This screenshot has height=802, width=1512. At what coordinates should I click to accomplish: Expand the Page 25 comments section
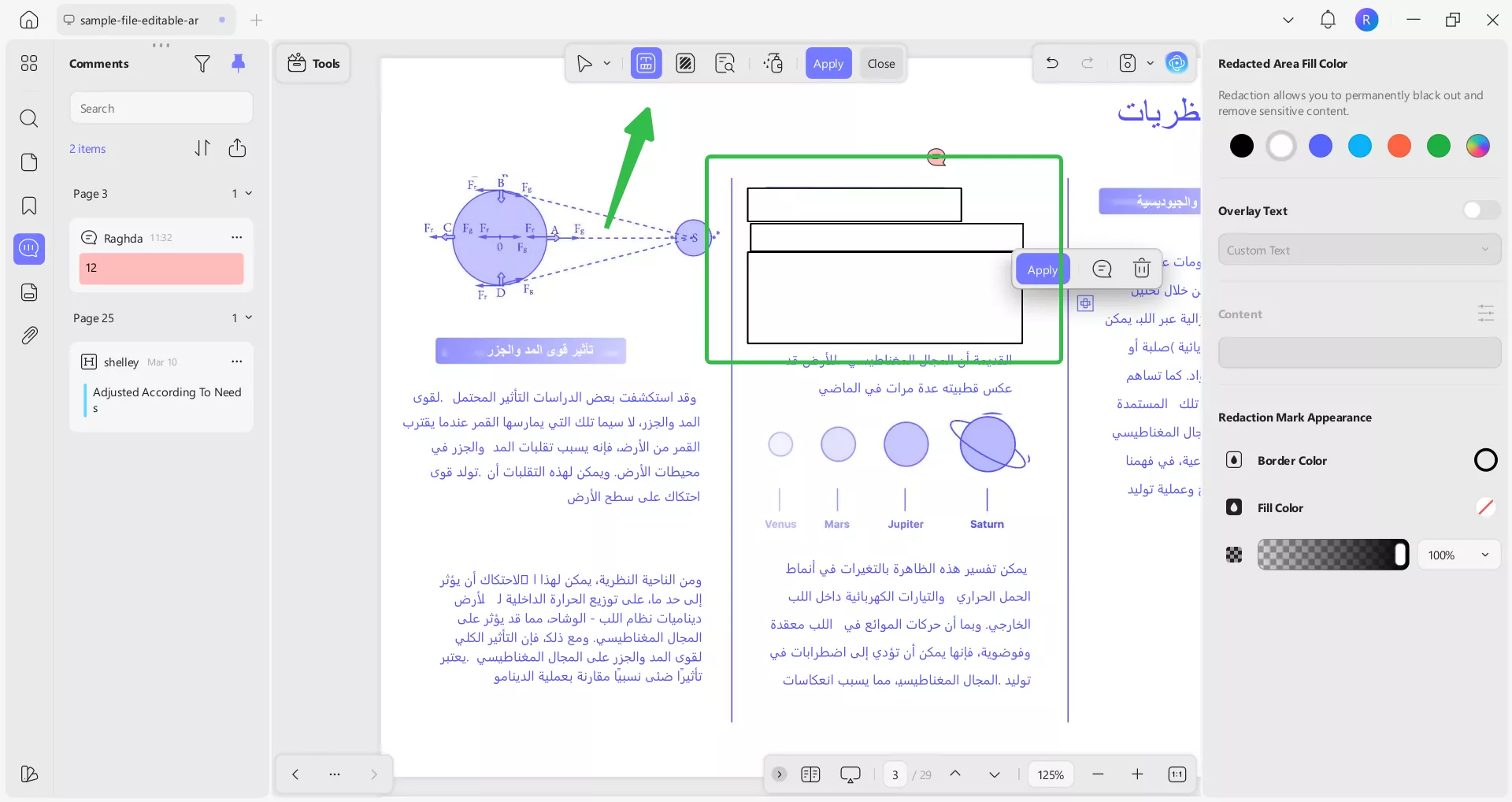point(247,318)
